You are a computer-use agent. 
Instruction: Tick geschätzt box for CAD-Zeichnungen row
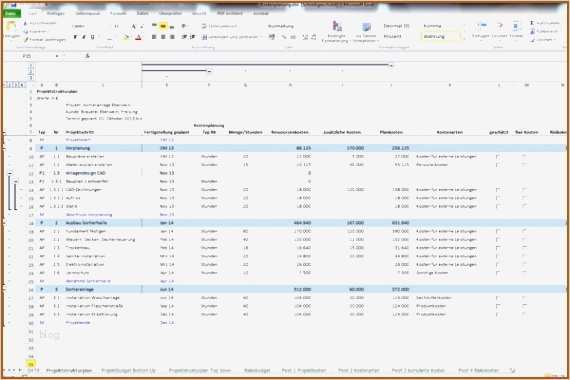[x=498, y=190]
